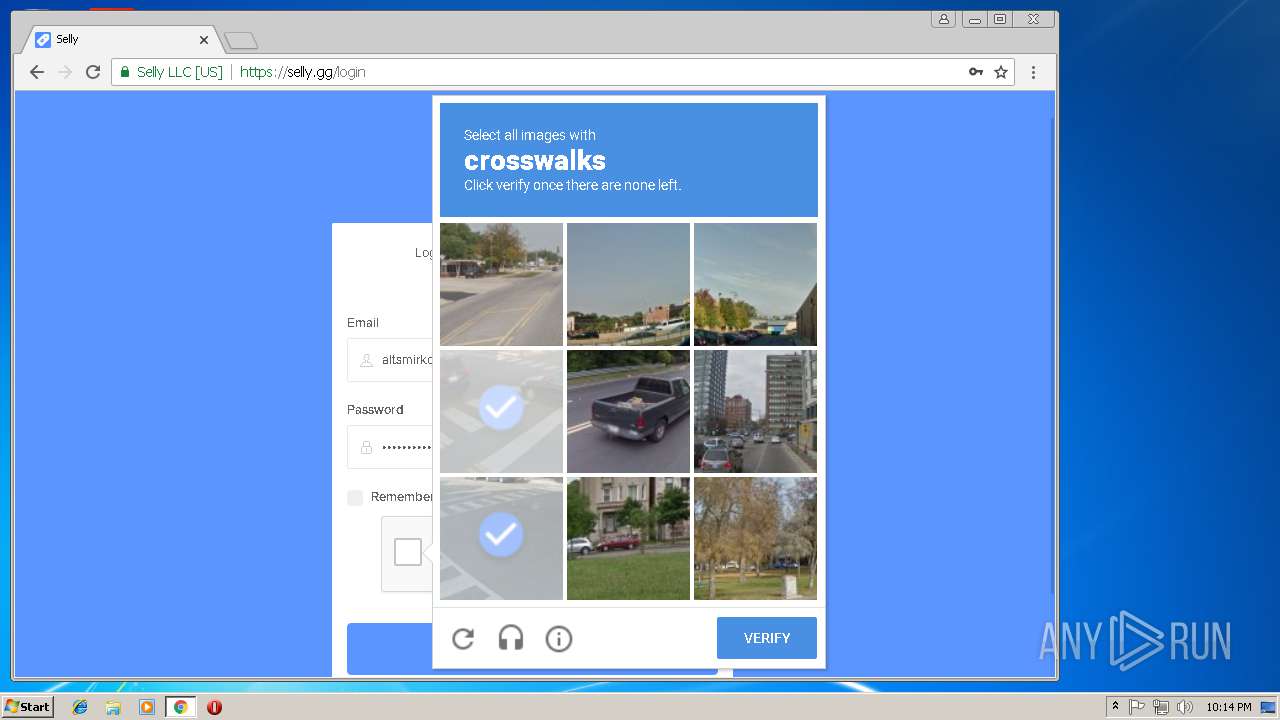Open Internet Explorer from the taskbar
Image resolution: width=1280 pixels, height=720 pixels.
pos(80,707)
